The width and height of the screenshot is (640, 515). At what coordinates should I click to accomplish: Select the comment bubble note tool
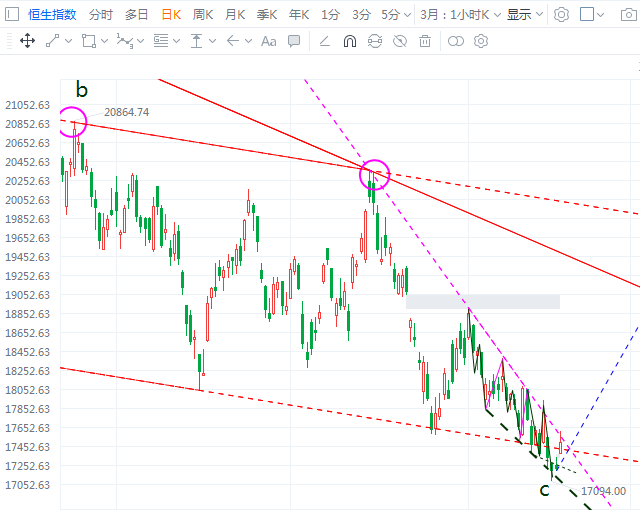(294, 41)
